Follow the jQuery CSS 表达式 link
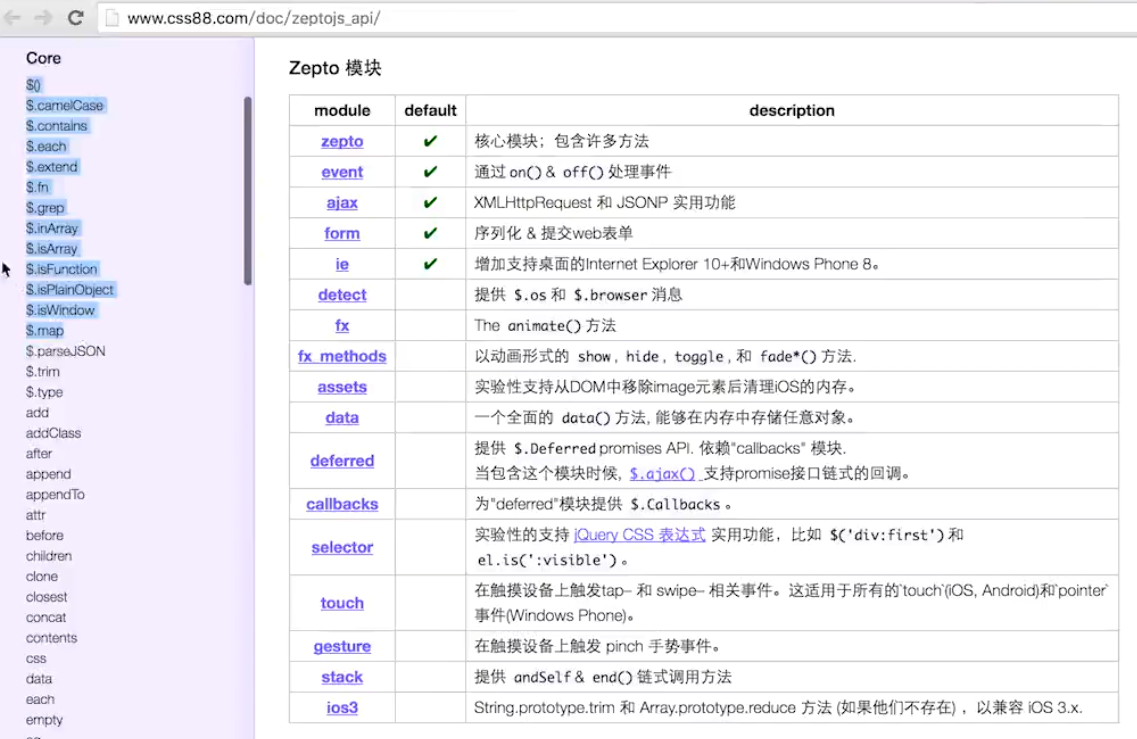 [x=640, y=535]
